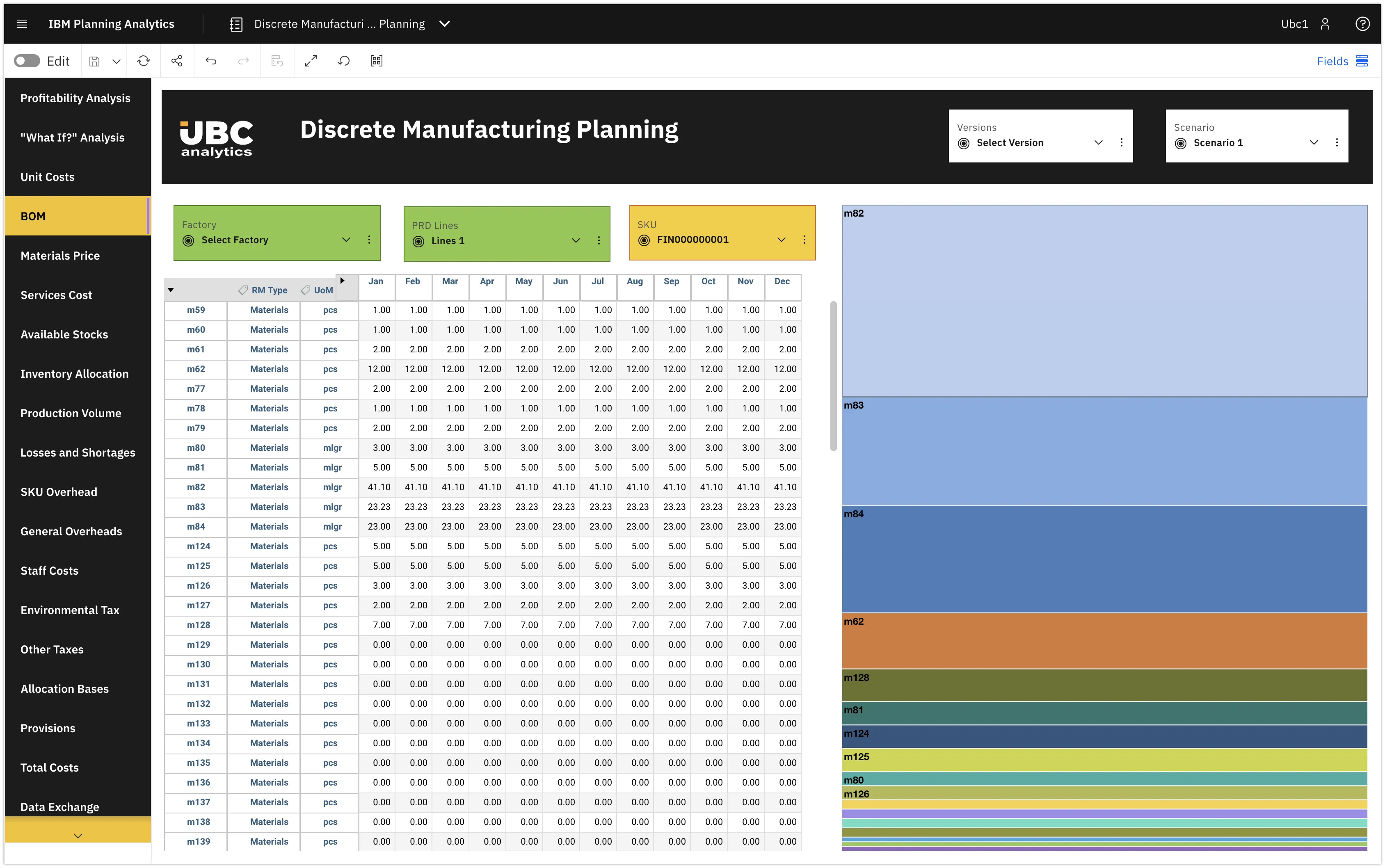1385x868 pixels.
Task: Go to Production Volume page
Action: coord(71,413)
